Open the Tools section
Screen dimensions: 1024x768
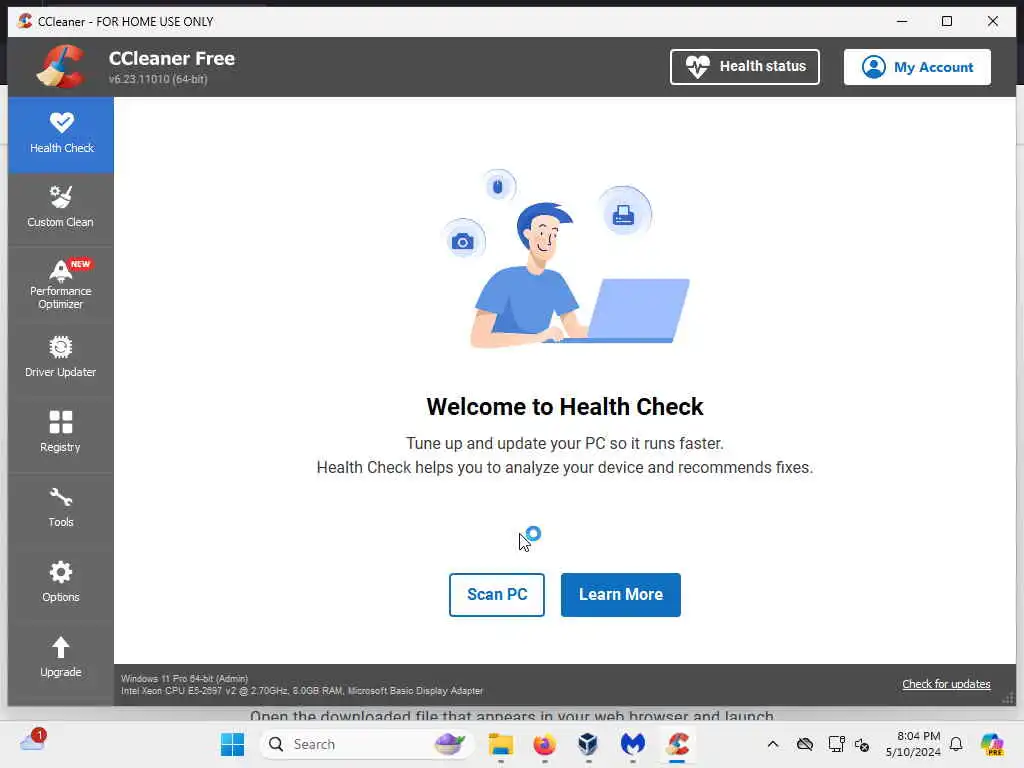click(61, 507)
